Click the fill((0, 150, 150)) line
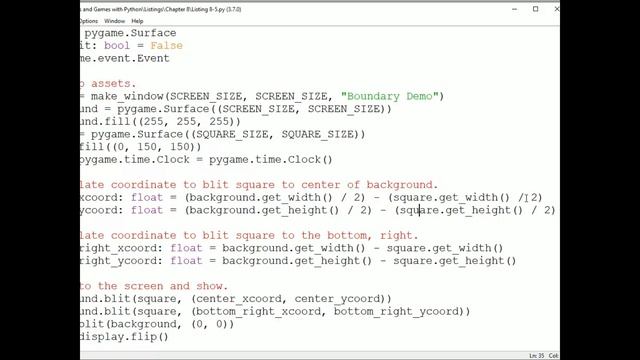This screenshot has height=360, width=640. 141,147
